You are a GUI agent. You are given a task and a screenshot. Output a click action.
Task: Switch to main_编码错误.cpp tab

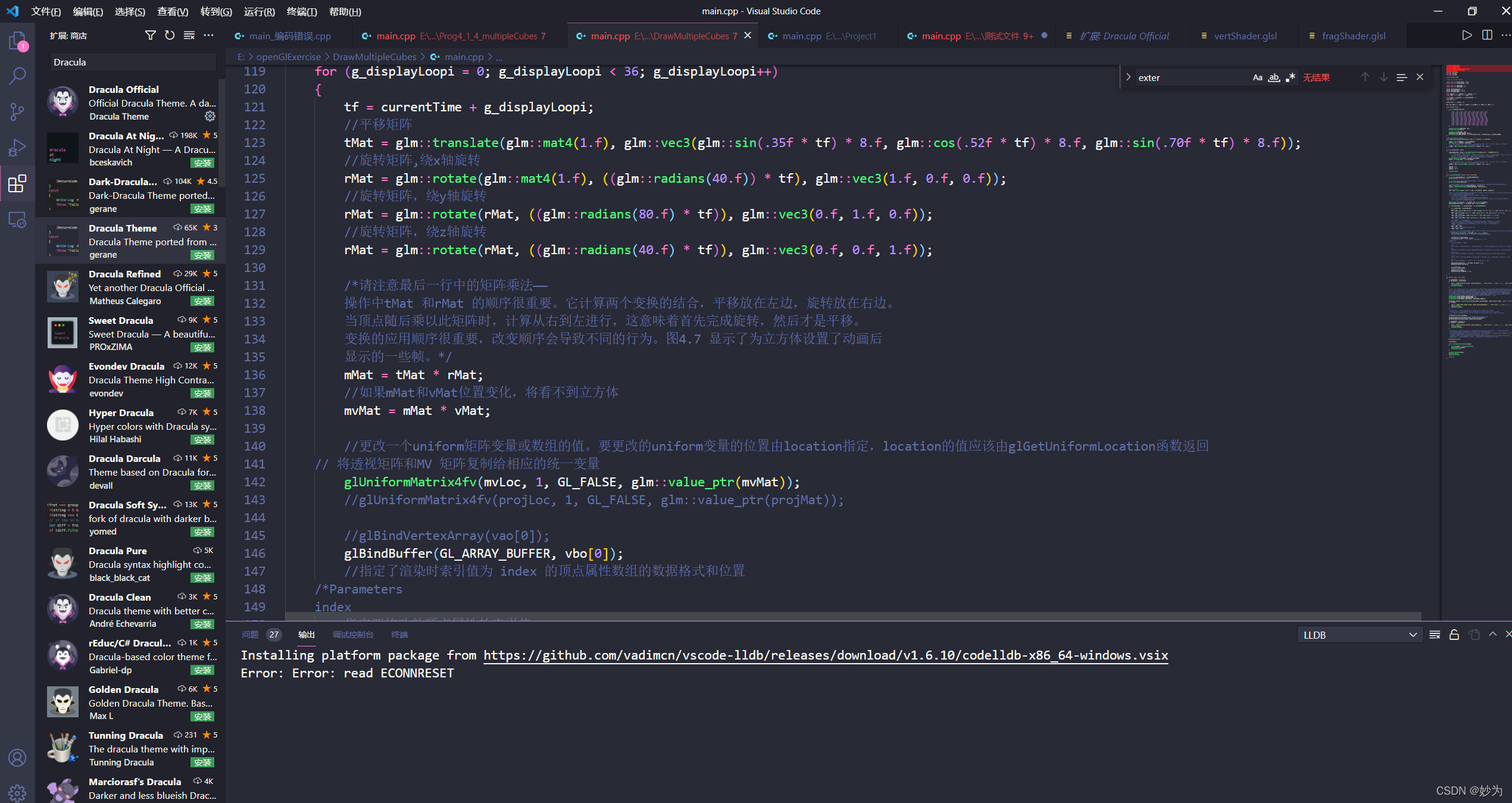(289, 36)
